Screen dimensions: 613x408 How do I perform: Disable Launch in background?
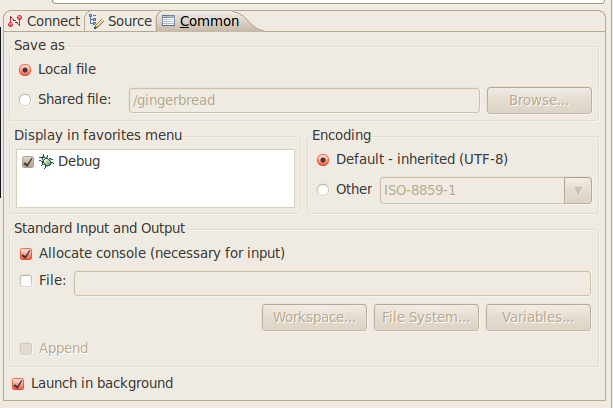pyautogui.click(x=18, y=383)
